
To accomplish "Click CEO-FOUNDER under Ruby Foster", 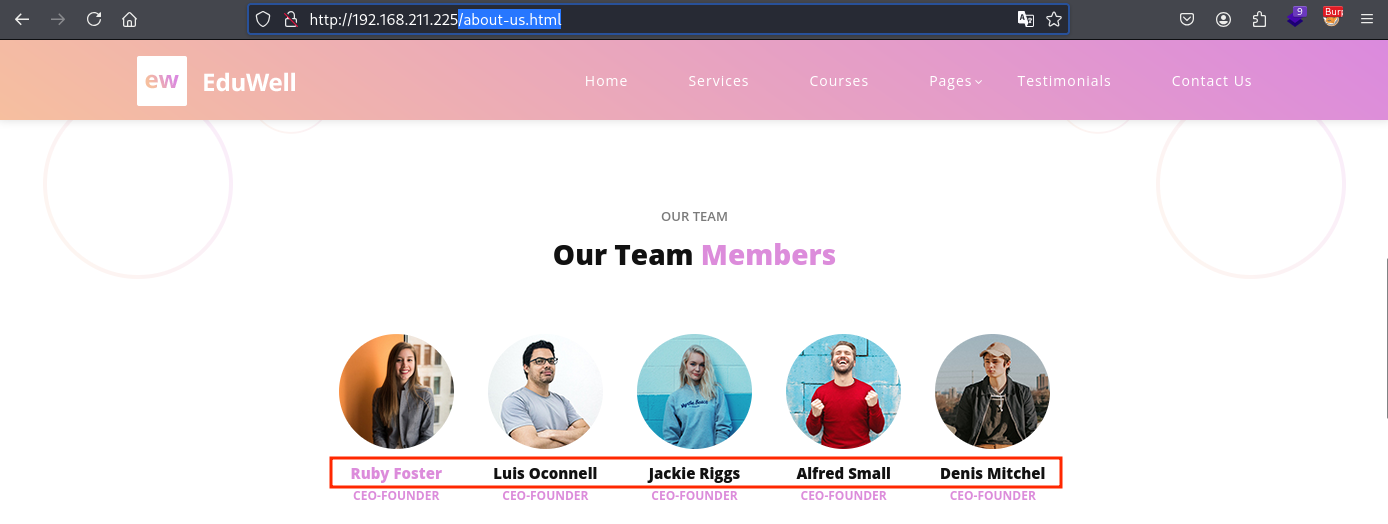I will tap(396, 495).
